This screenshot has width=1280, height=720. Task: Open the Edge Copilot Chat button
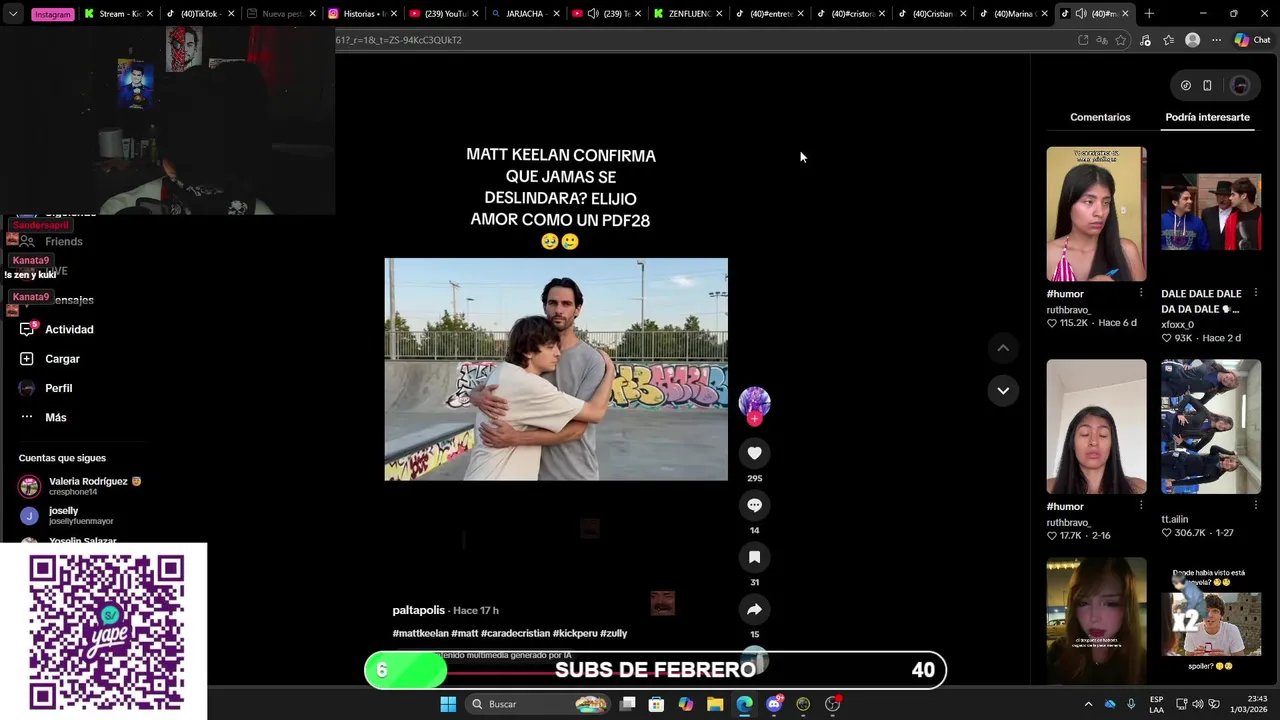[1252, 40]
